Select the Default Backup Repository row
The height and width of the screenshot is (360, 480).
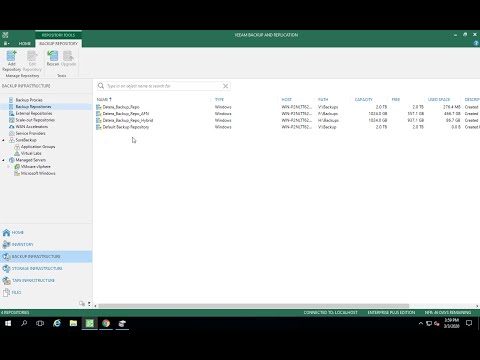(288, 127)
